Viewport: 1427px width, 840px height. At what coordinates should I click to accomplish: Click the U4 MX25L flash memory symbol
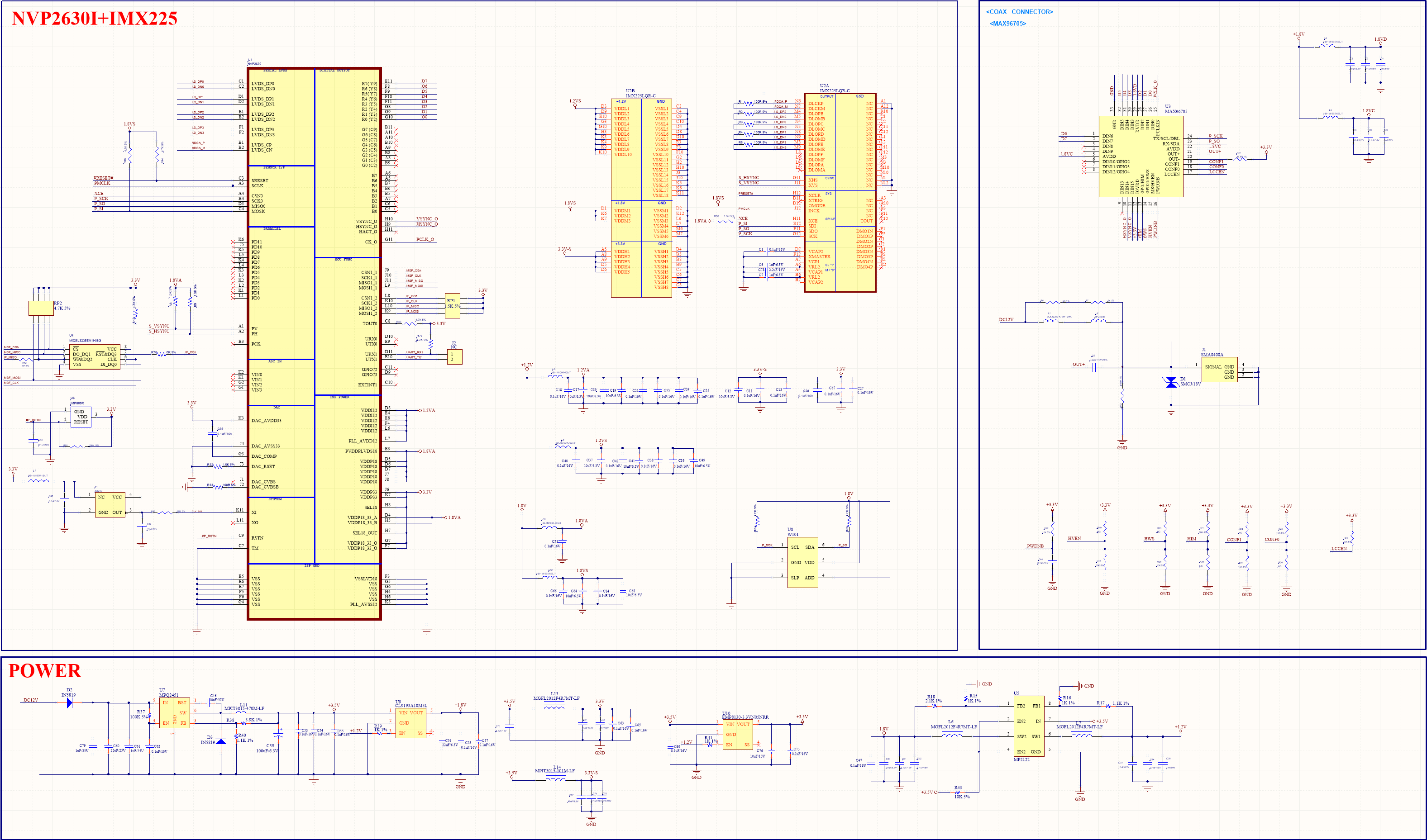[x=94, y=357]
